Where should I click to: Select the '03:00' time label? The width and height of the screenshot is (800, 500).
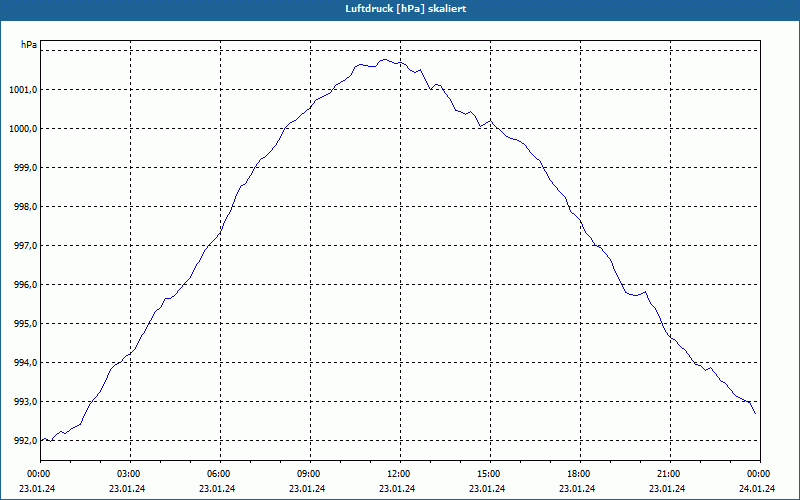[127, 474]
